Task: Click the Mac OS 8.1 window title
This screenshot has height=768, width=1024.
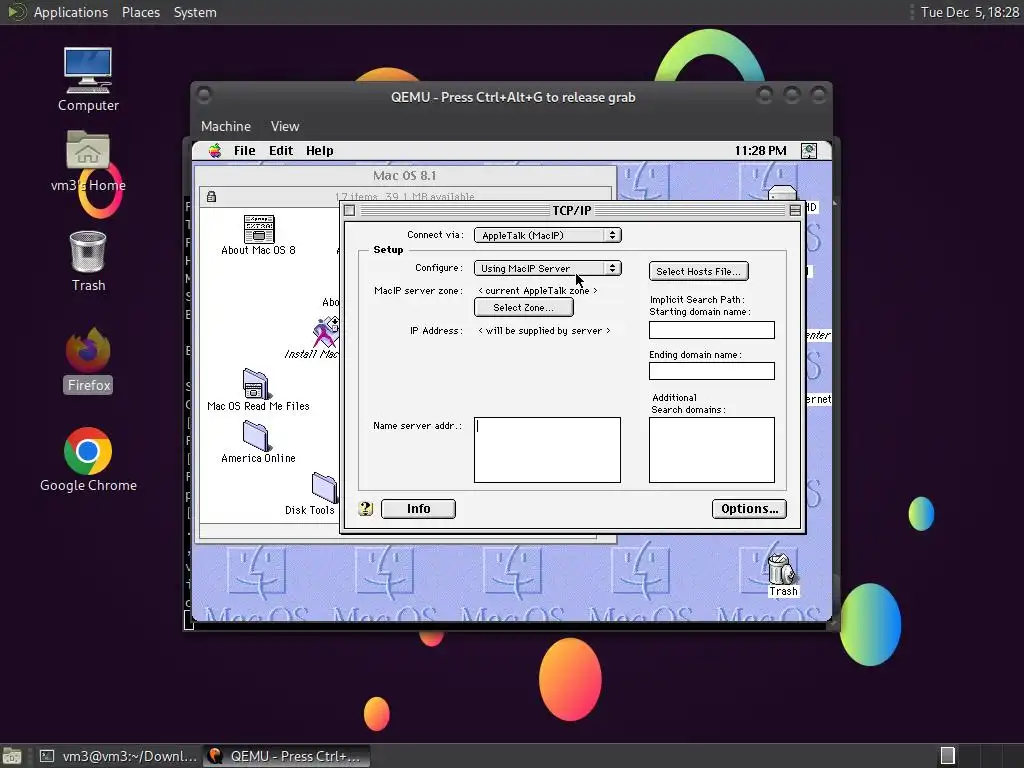Action: click(x=404, y=176)
